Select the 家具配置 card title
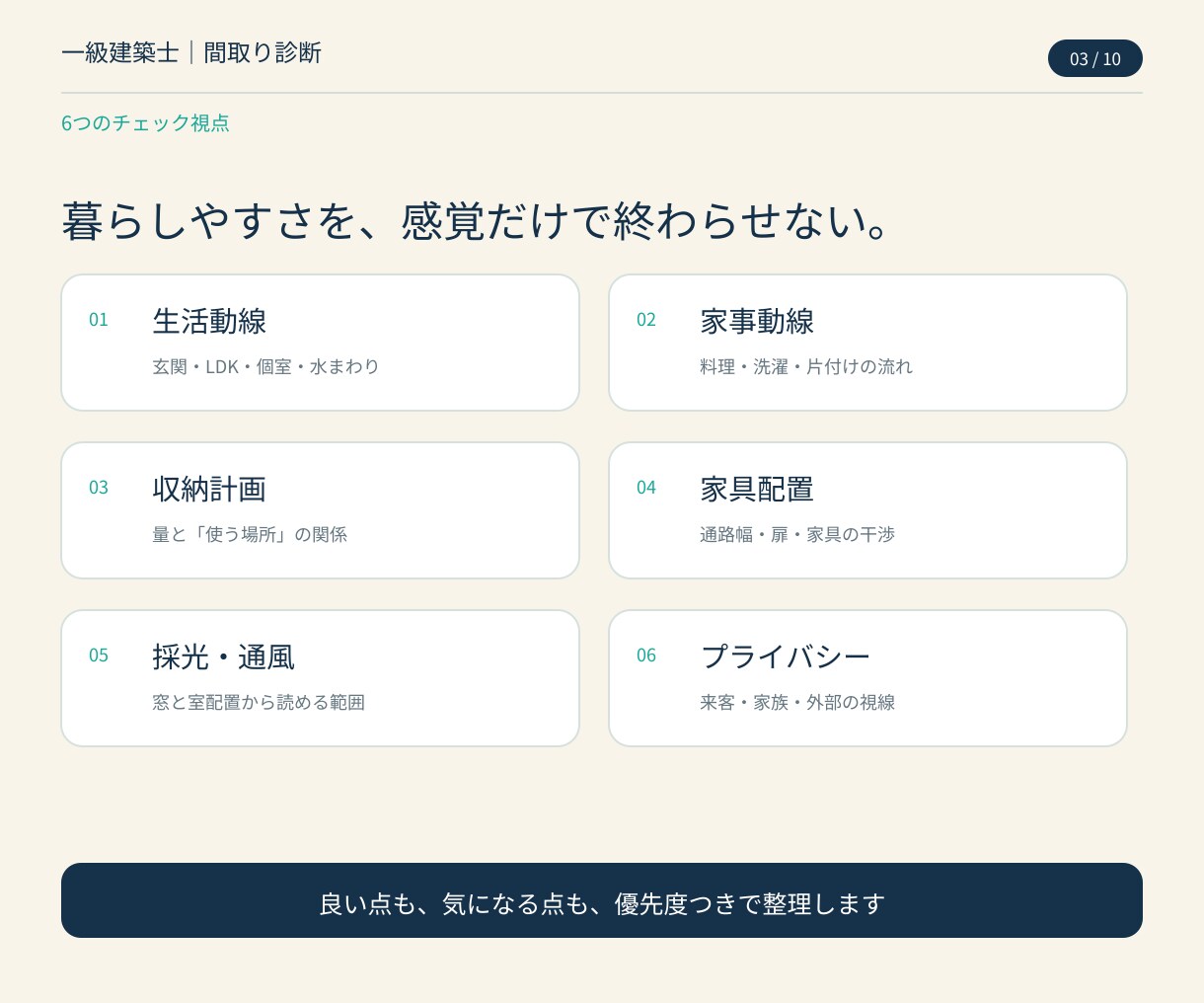The height and width of the screenshot is (1003, 1204). [x=757, y=489]
